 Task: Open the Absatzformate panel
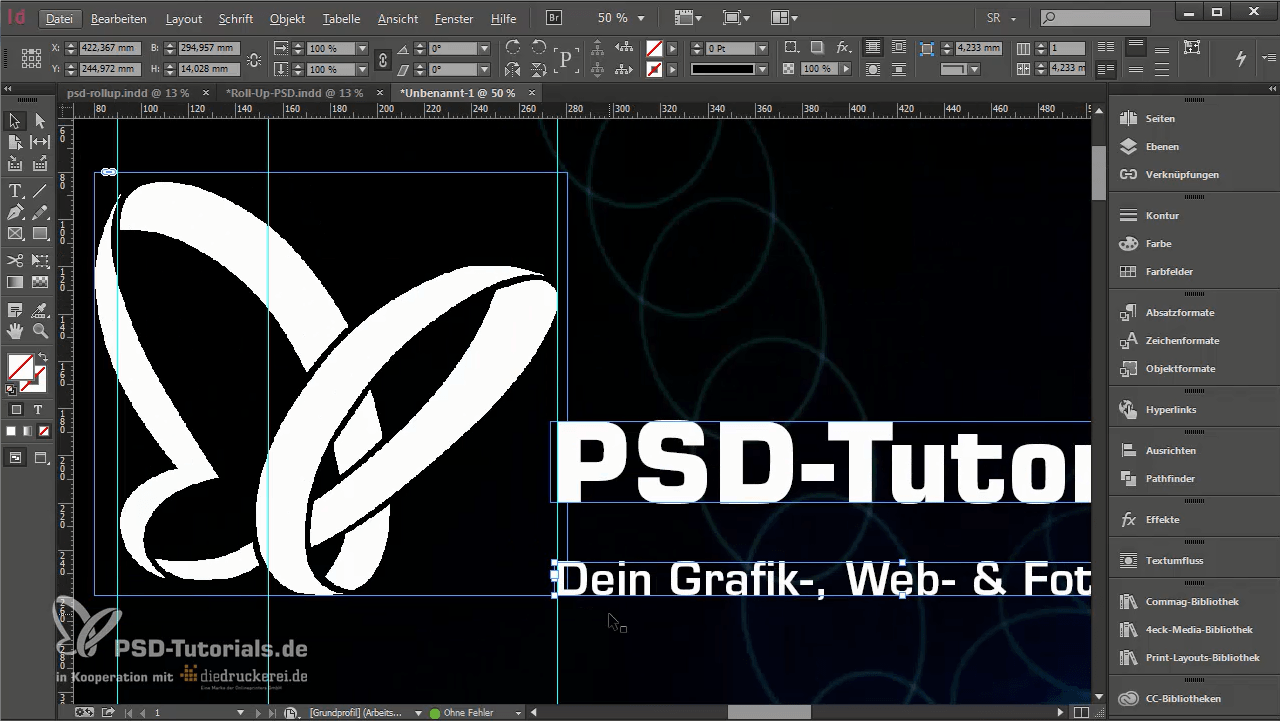1179,312
